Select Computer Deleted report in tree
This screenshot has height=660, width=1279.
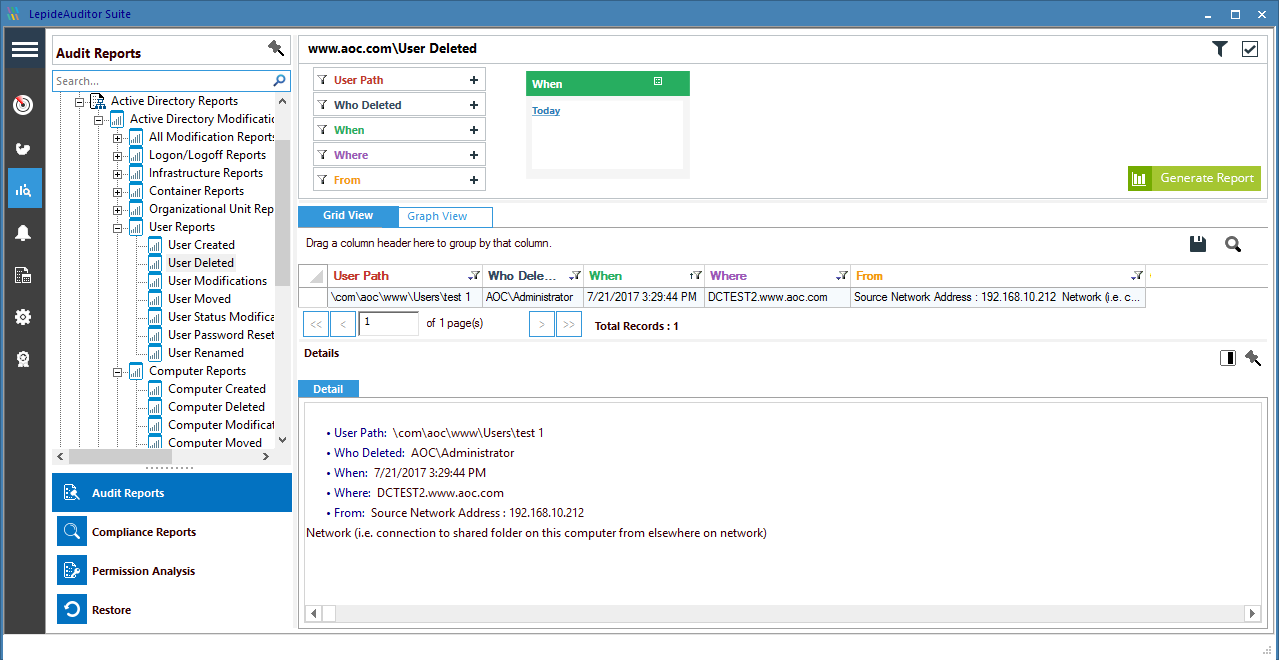point(216,407)
